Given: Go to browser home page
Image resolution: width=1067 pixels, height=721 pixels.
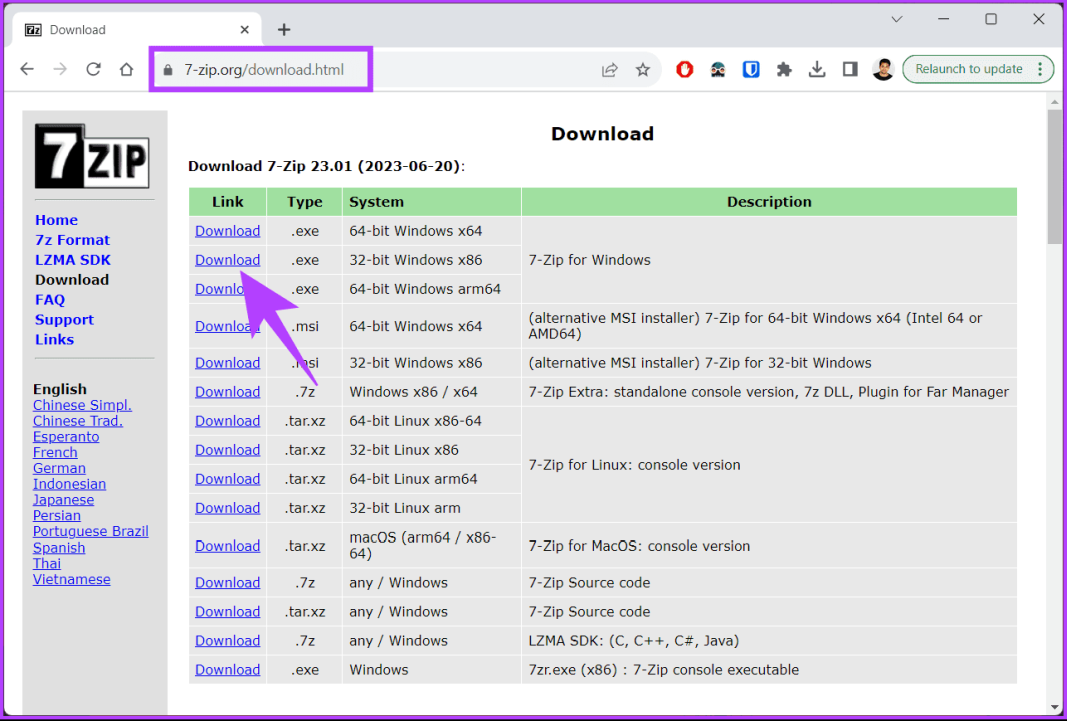Looking at the screenshot, I should click(126, 69).
